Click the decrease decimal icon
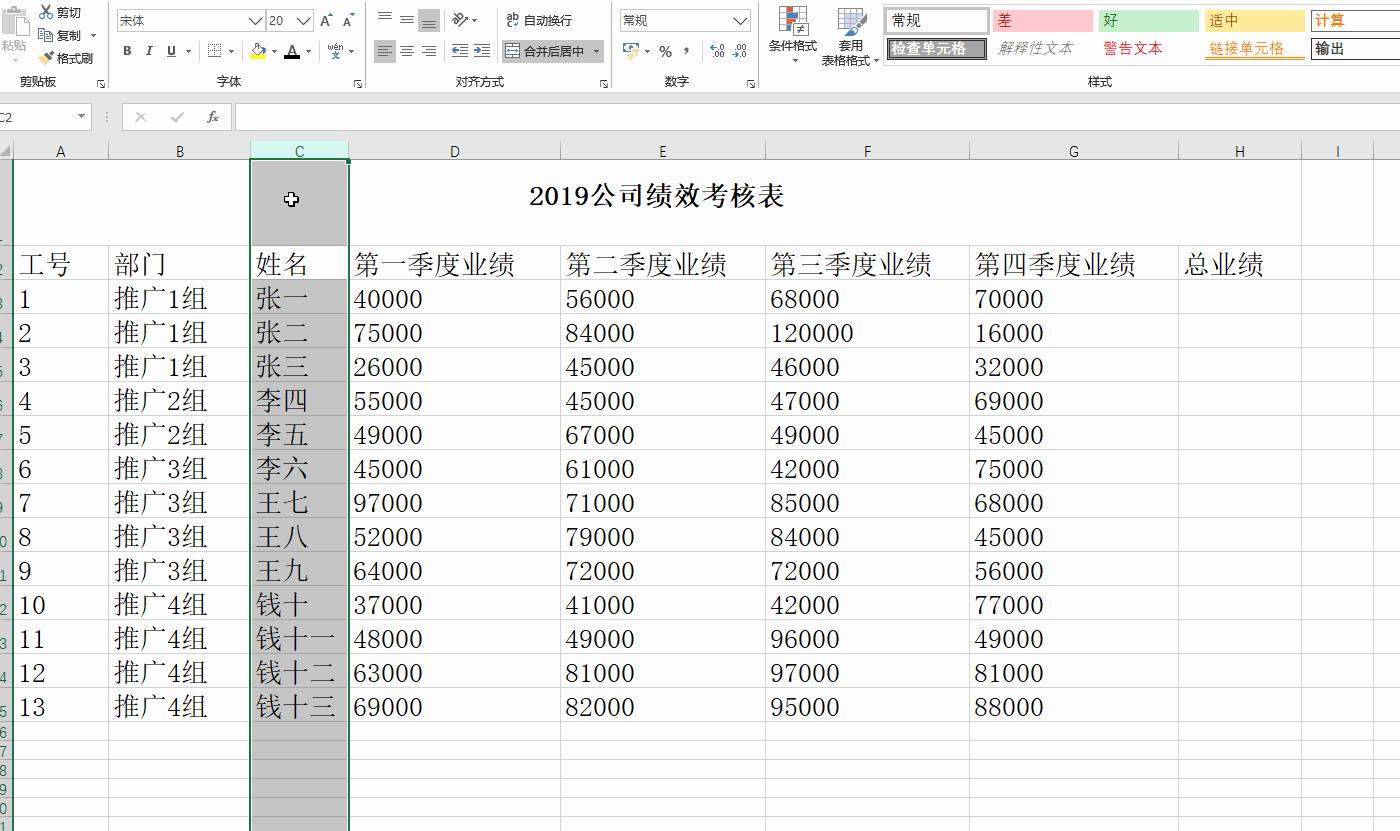This screenshot has height=831, width=1400. [x=739, y=51]
